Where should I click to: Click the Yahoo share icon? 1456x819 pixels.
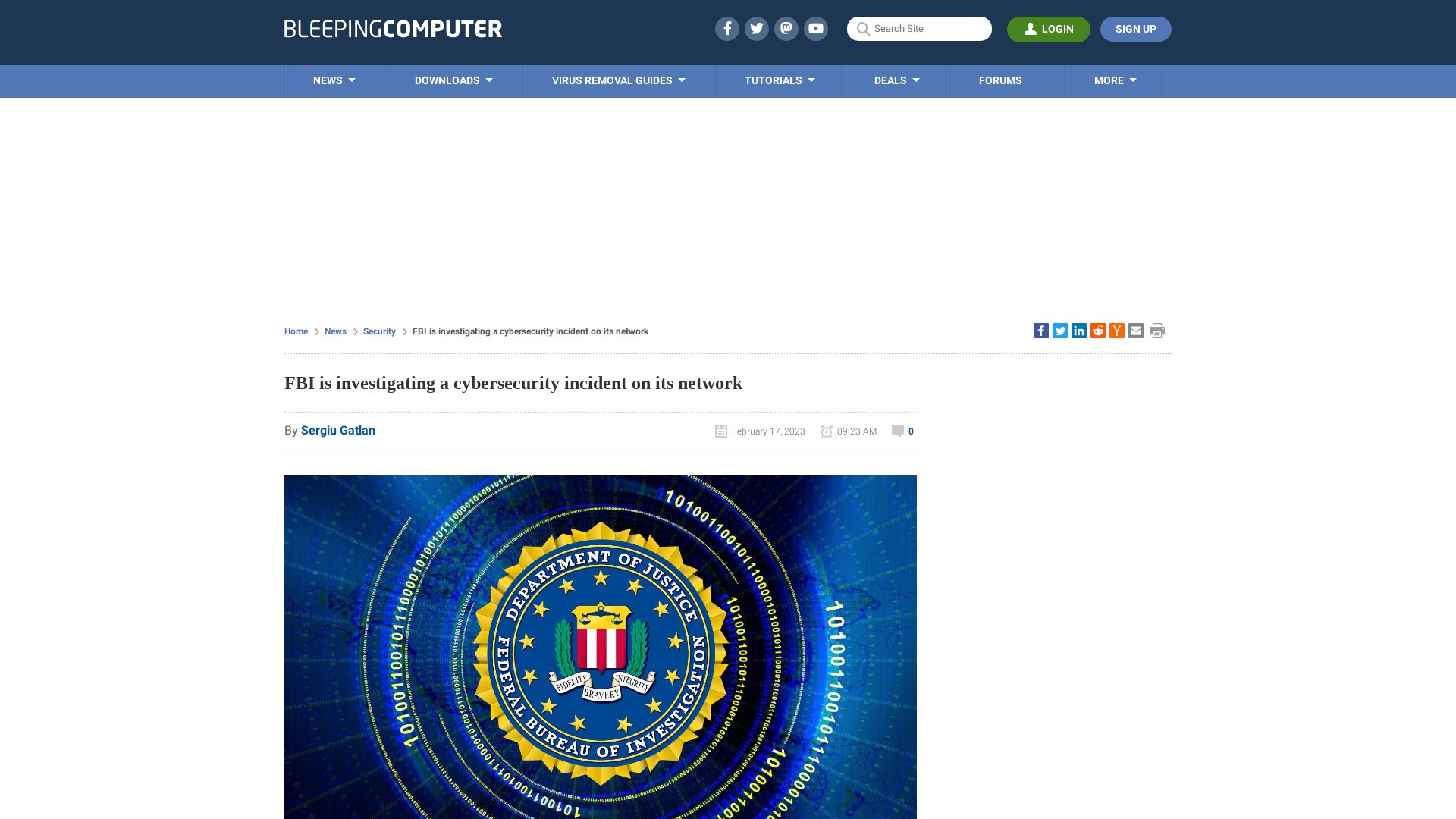pos(1117,330)
